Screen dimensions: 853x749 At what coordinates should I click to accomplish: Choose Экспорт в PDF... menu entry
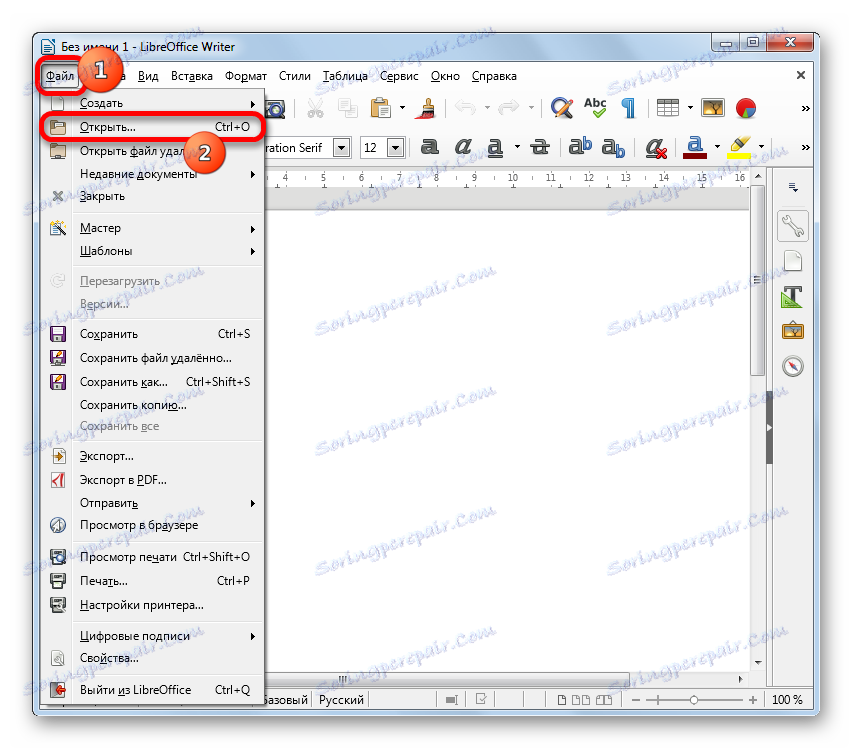click(151, 480)
